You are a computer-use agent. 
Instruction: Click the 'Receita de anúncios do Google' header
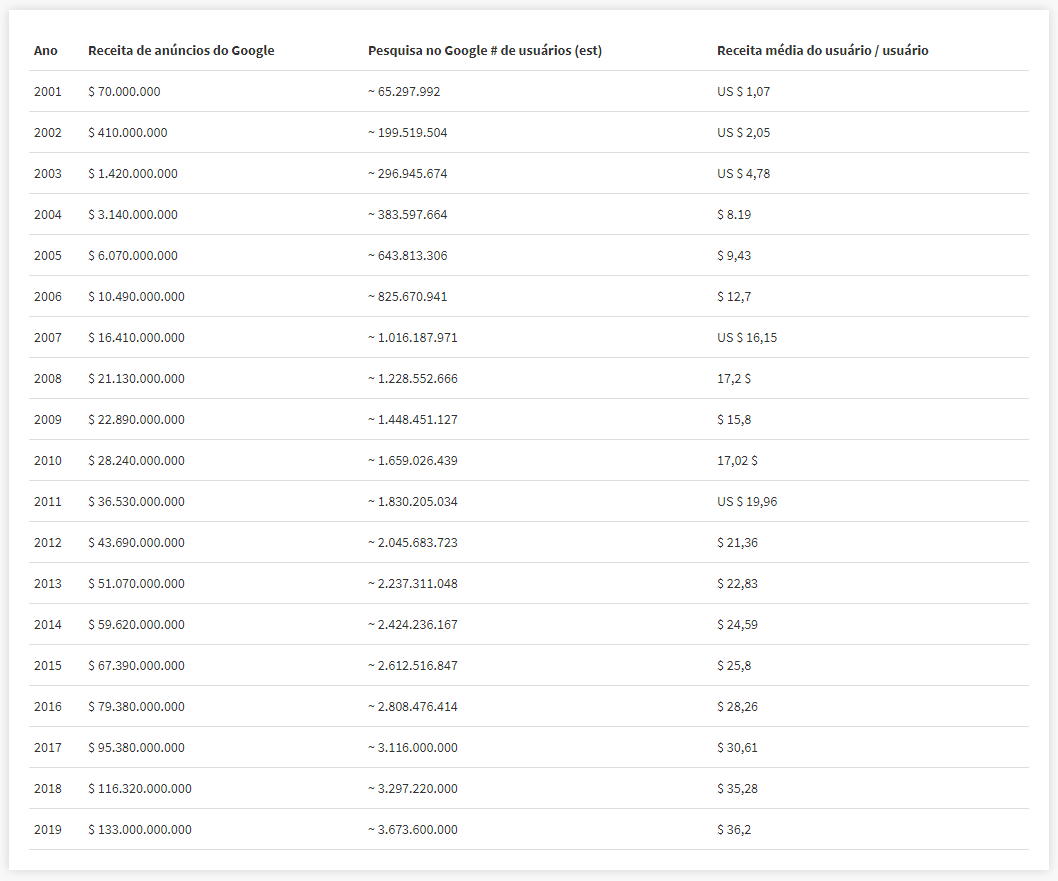point(181,51)
